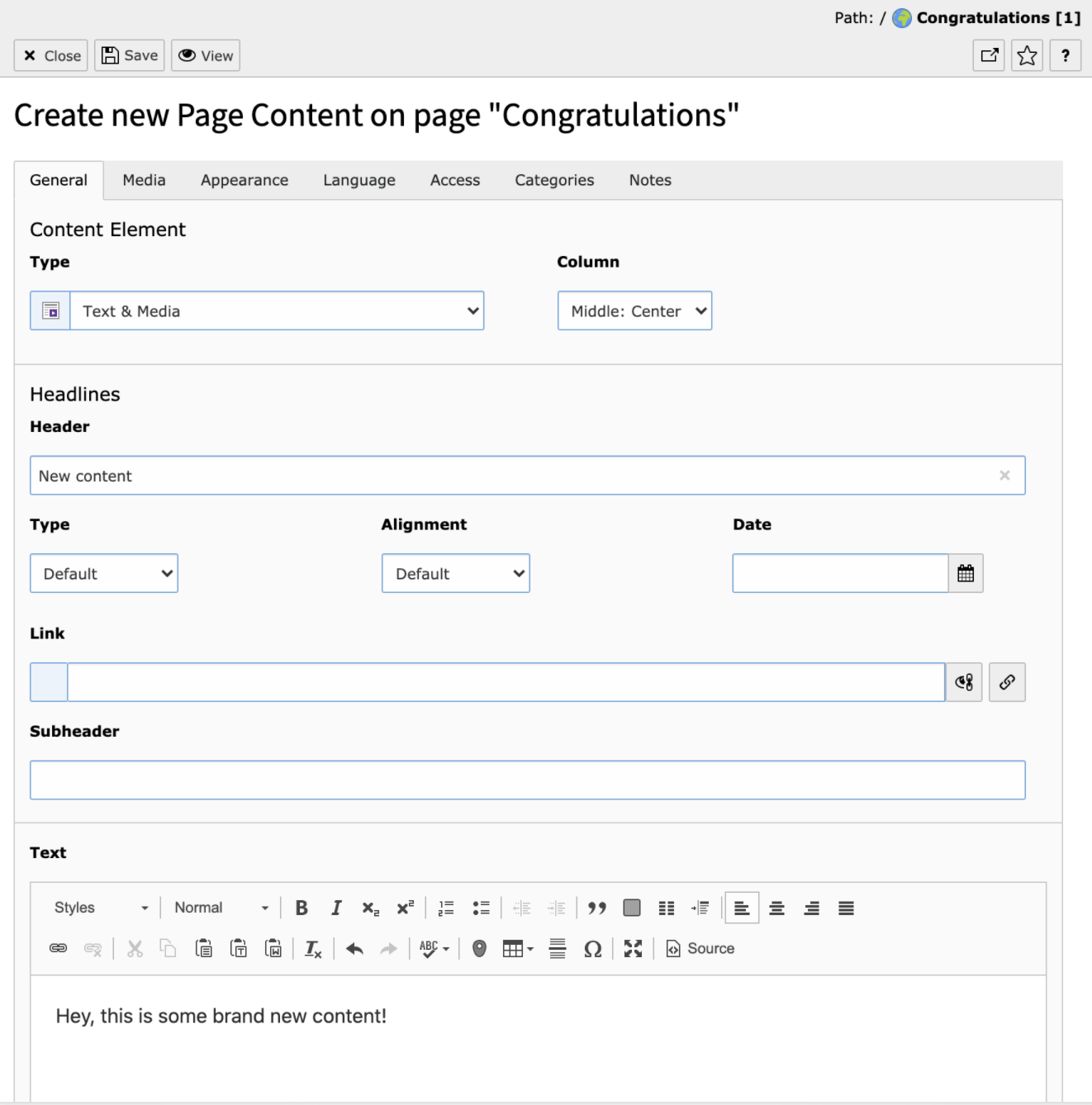Screen dimensions: 1092x1105
Task: Open the spell check dropdown
Action: click(434, 948)
